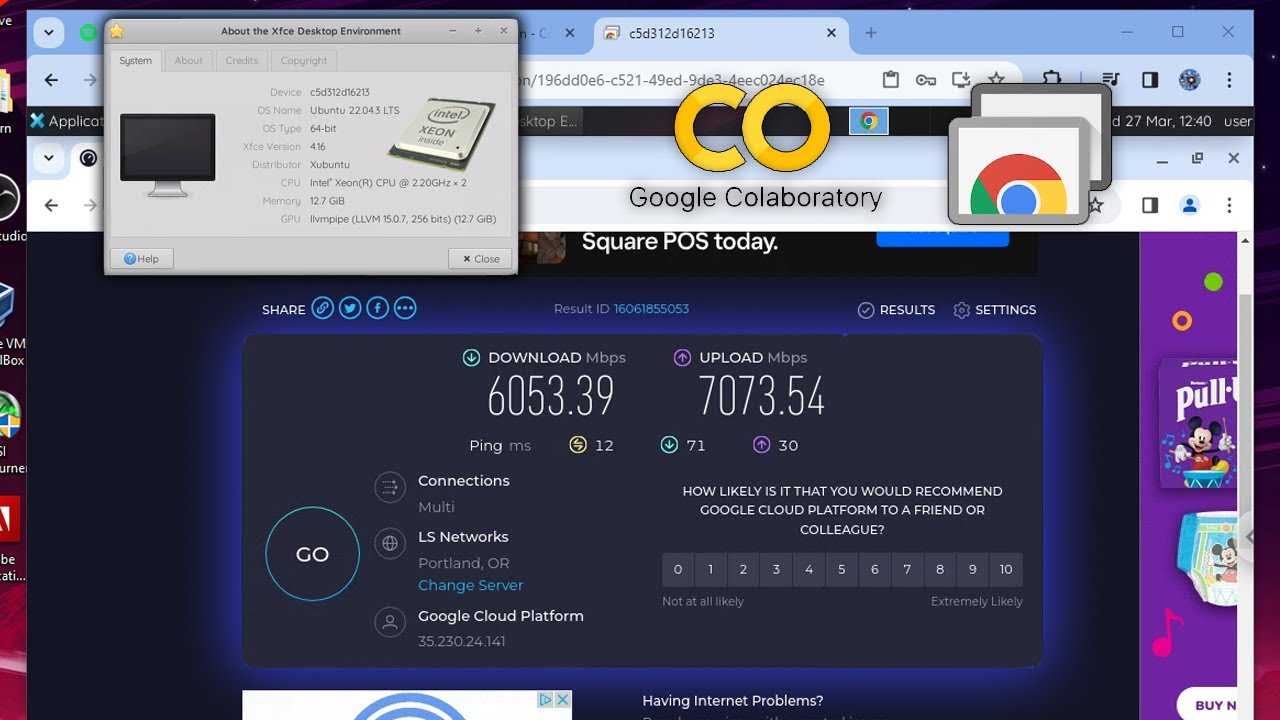Switch to the System tab
This screenshot has height=720, width=1280.
click(136, 60)
